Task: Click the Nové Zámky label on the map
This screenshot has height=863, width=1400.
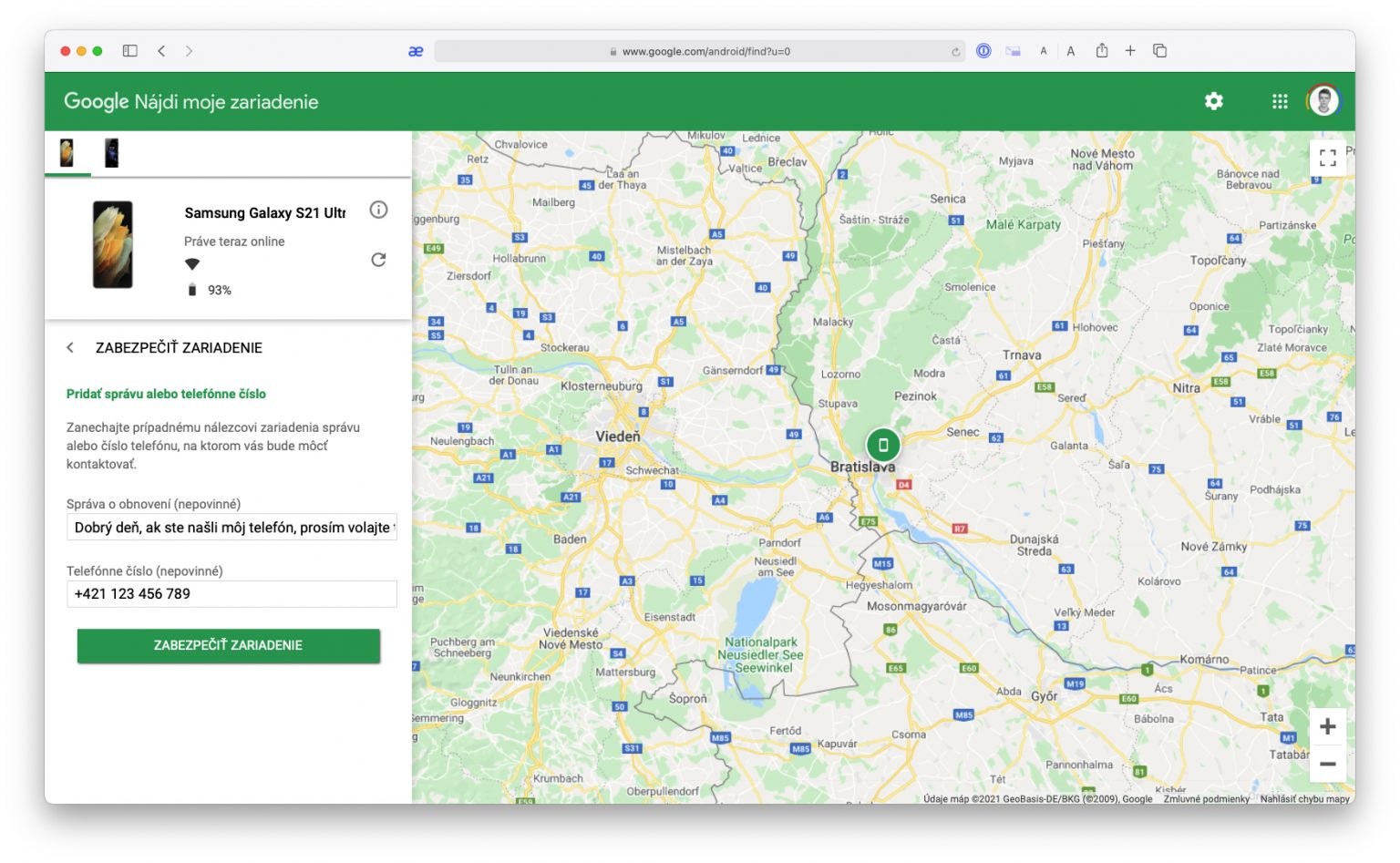Action: click(x=1214, y=547)
